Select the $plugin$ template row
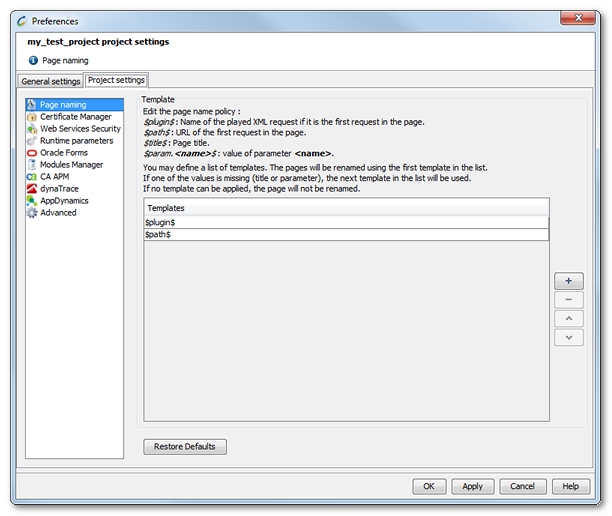Image resolution: width=612 pixels, height=516 pixels. pyautogui.click(x=345, y=222)
